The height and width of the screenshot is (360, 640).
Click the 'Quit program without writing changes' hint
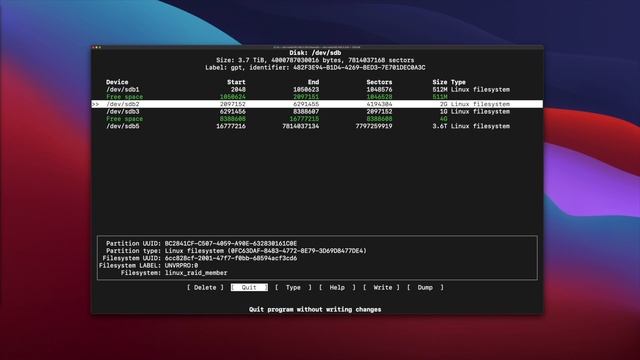315,309
